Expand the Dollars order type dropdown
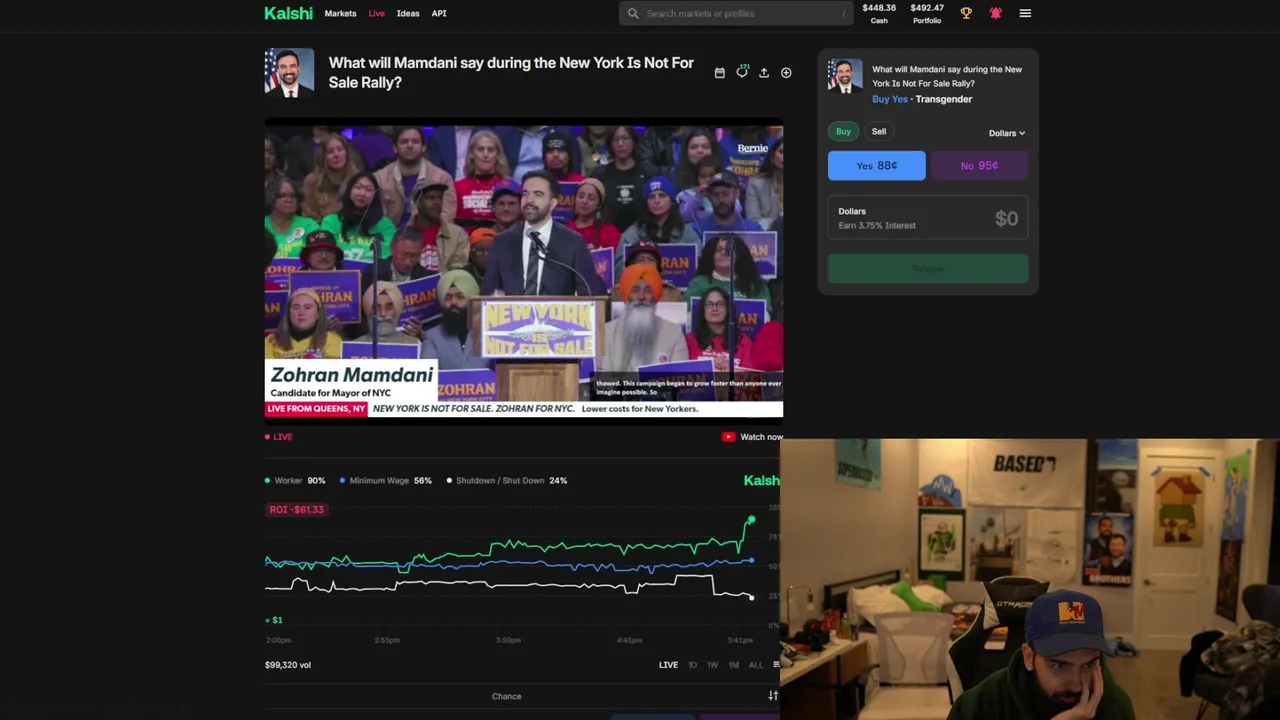The height and width of the screenshot is (720, 1280). [x=1006, y=133]
